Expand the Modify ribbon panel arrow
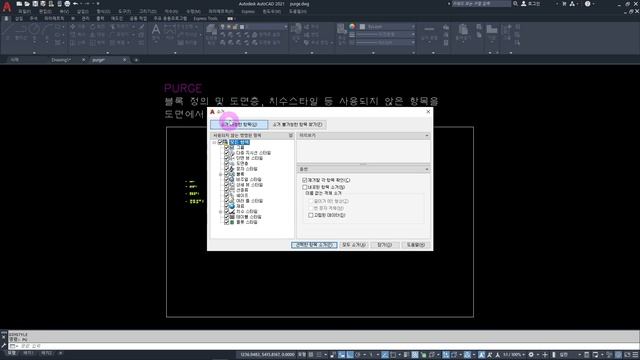 click(107, 53)
